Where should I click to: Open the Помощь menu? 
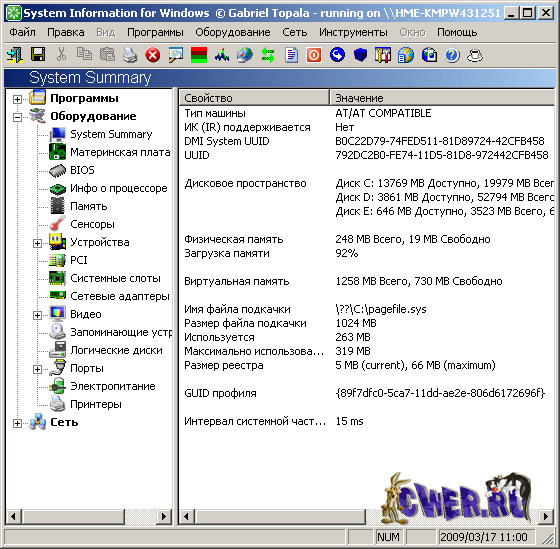457,33
